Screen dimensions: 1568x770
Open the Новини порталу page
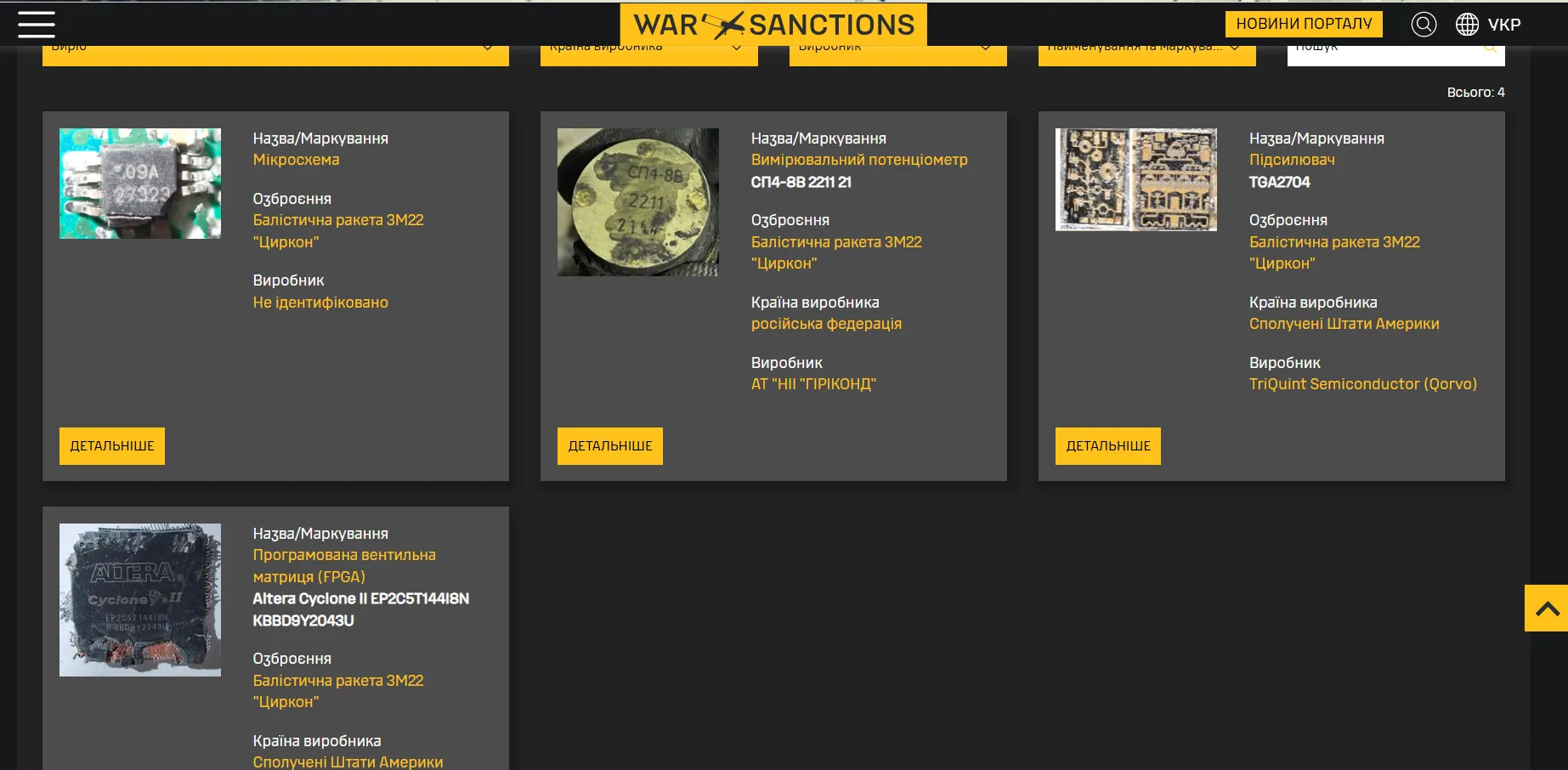click(x=1304, y=24)
